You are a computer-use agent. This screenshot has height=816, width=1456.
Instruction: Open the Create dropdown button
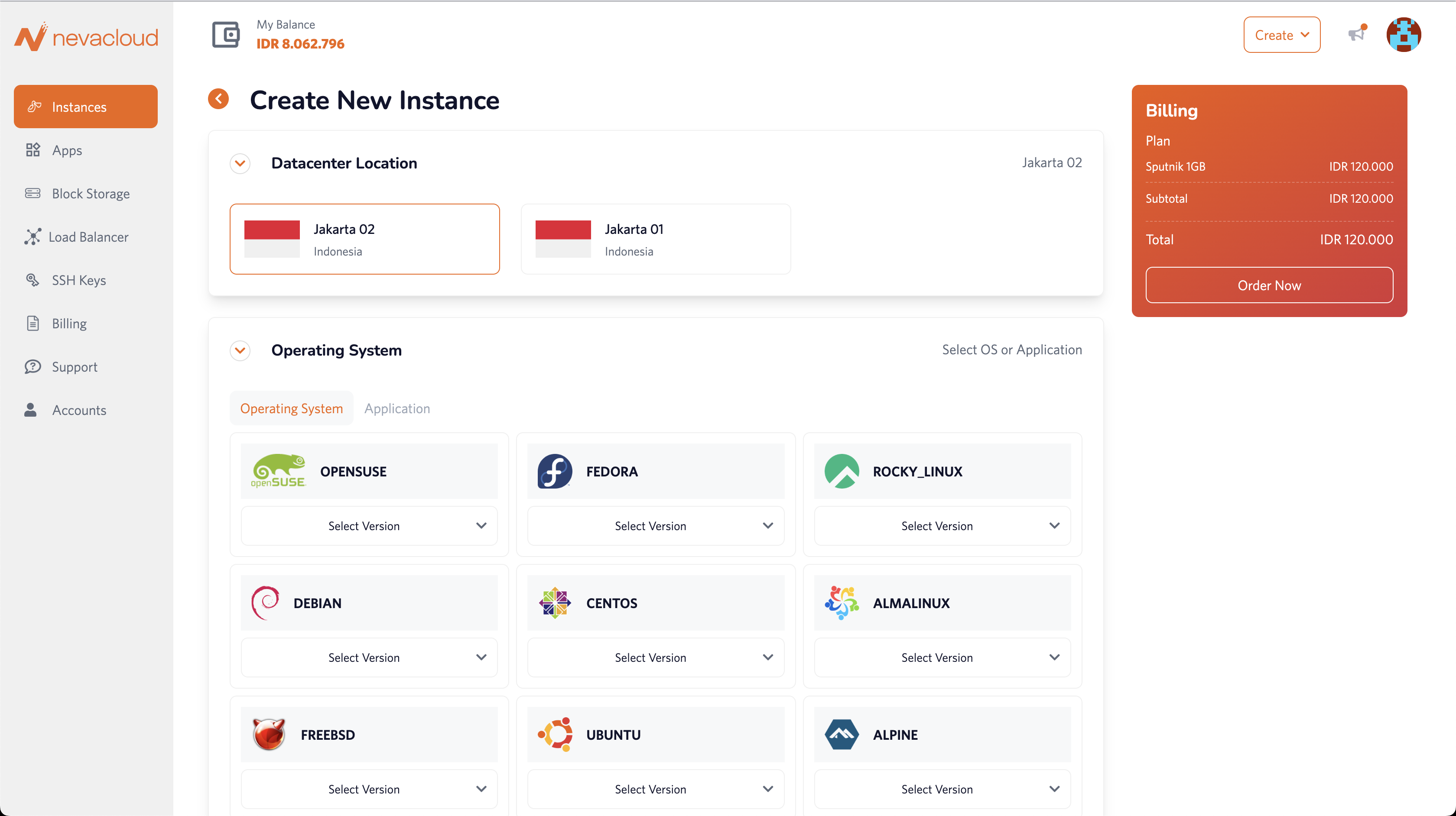point(1281,35)
